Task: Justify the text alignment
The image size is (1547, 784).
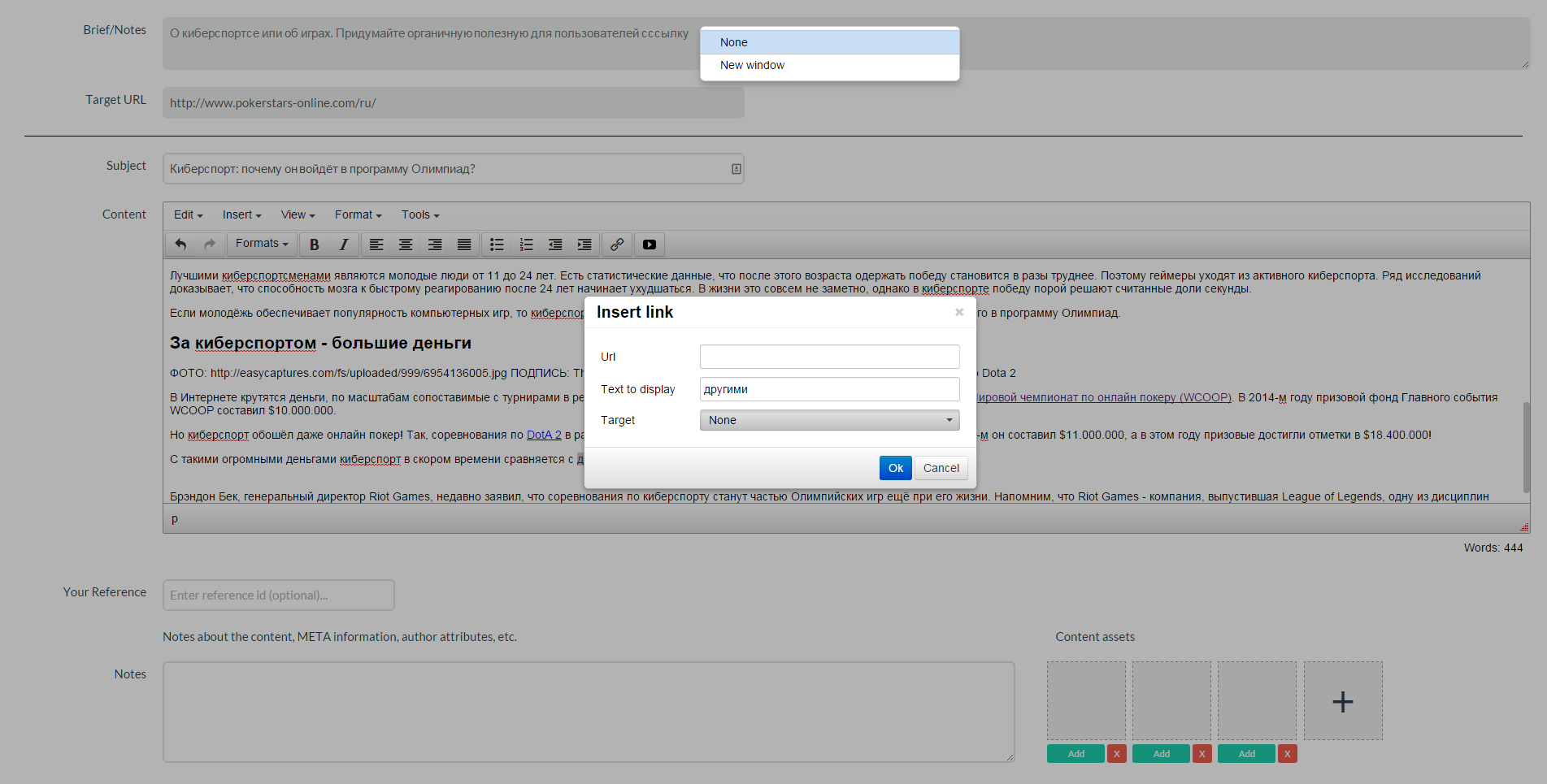Action: pyautogui.click(x=464, y=245)
